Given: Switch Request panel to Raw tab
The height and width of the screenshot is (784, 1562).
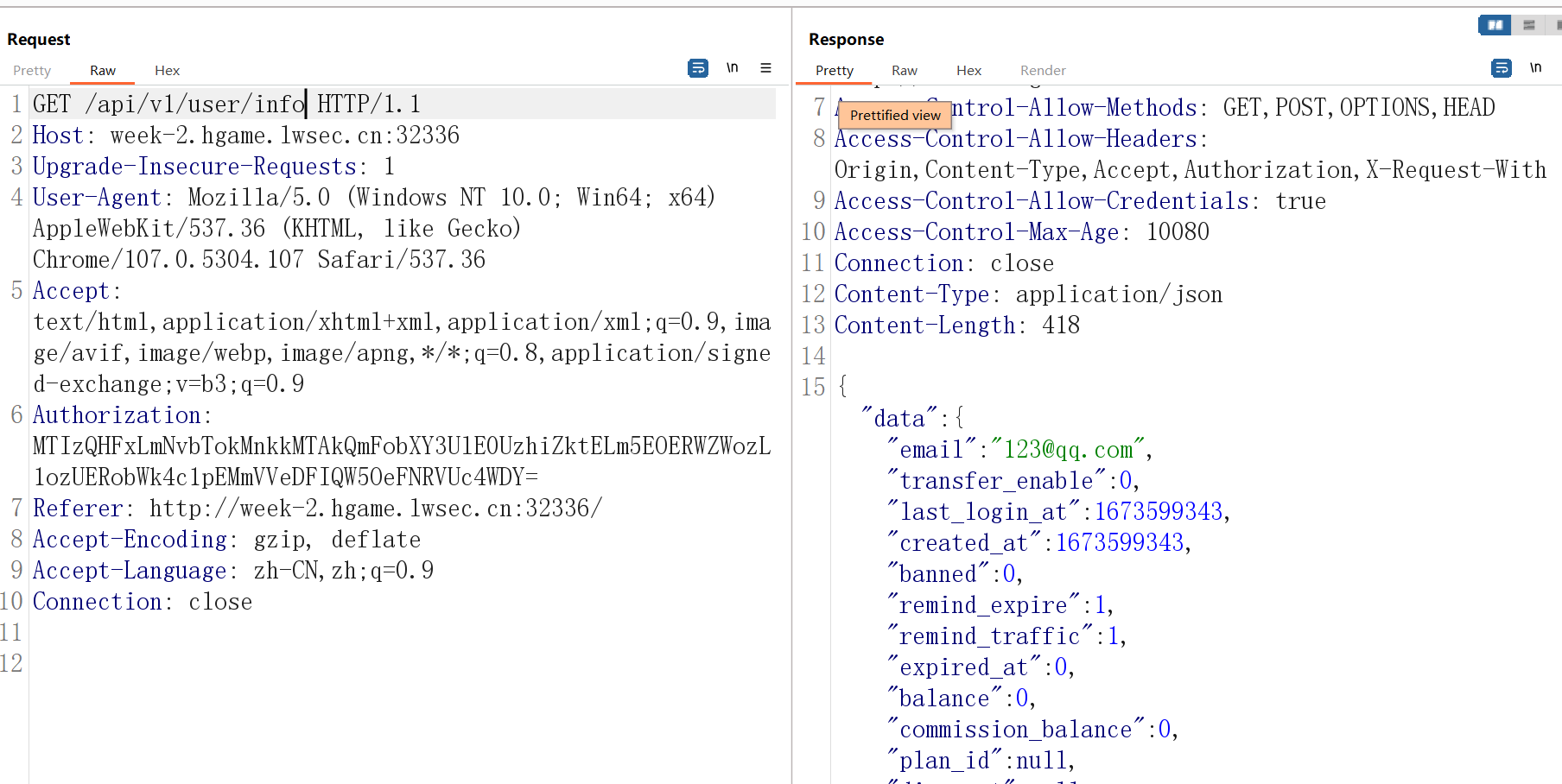Looking at the screenshot, I should (x=103, y=71).
